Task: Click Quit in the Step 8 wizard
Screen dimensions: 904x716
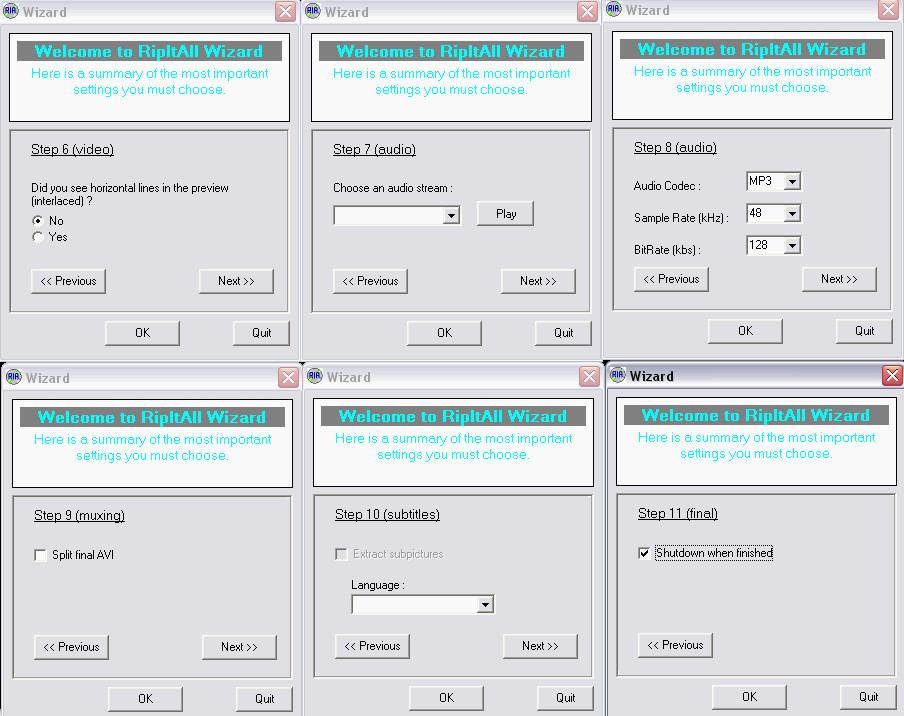Action: tap(864, 331)
